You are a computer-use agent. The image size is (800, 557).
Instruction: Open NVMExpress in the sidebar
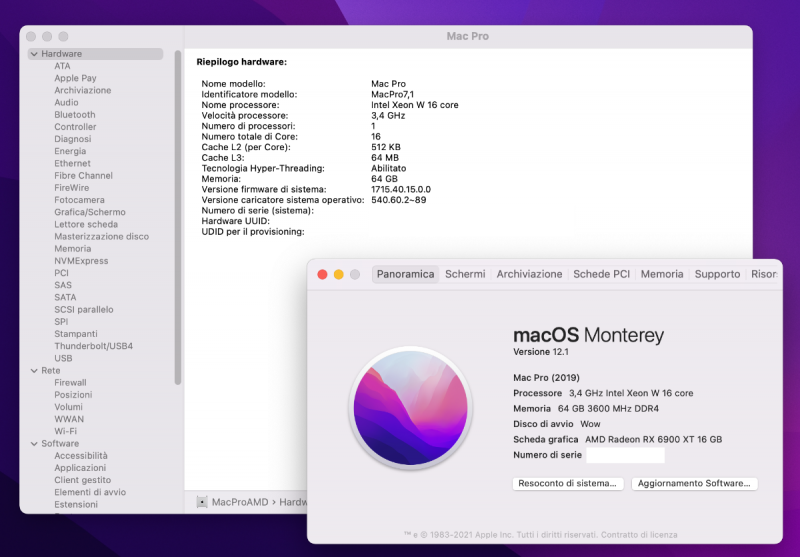[x=81, y=261]
